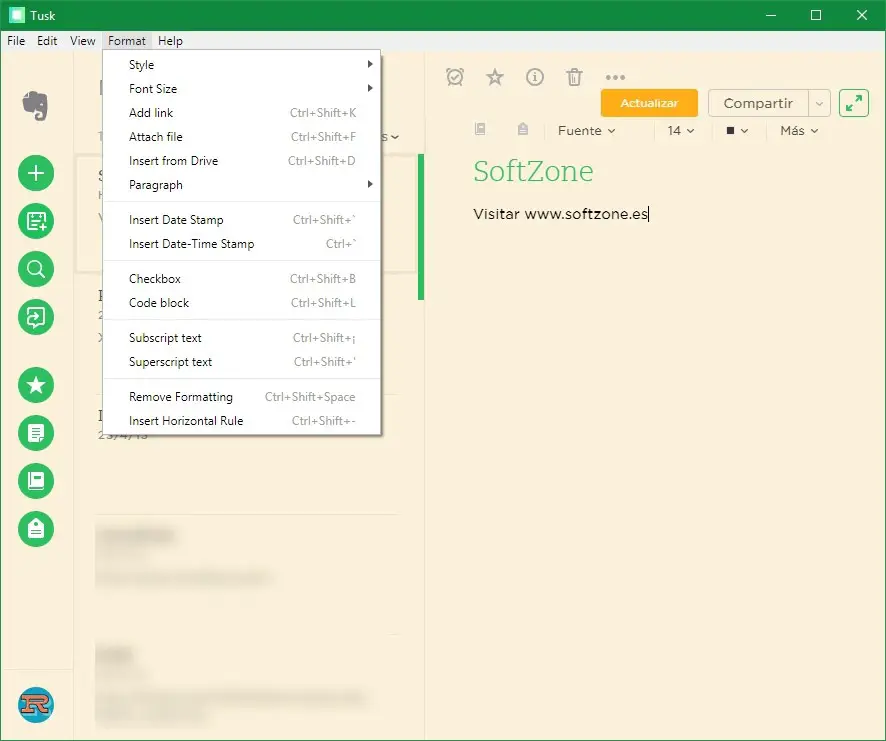Viewport: 886px width, 741px height.
Task: Choose Add link from Format menu
Action: [242, 112]
